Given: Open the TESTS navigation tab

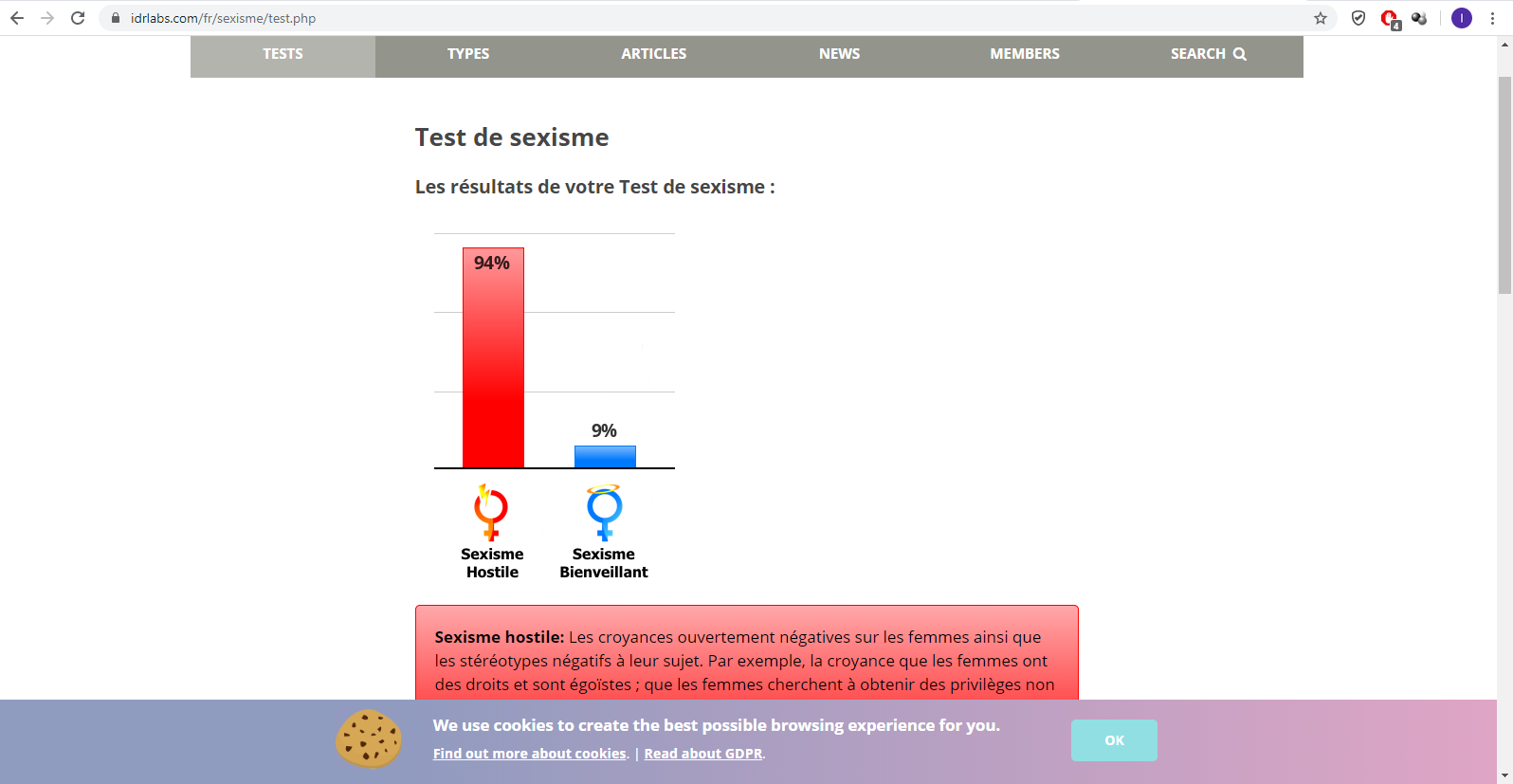Looking at the screenshot, I should (283, 54).
